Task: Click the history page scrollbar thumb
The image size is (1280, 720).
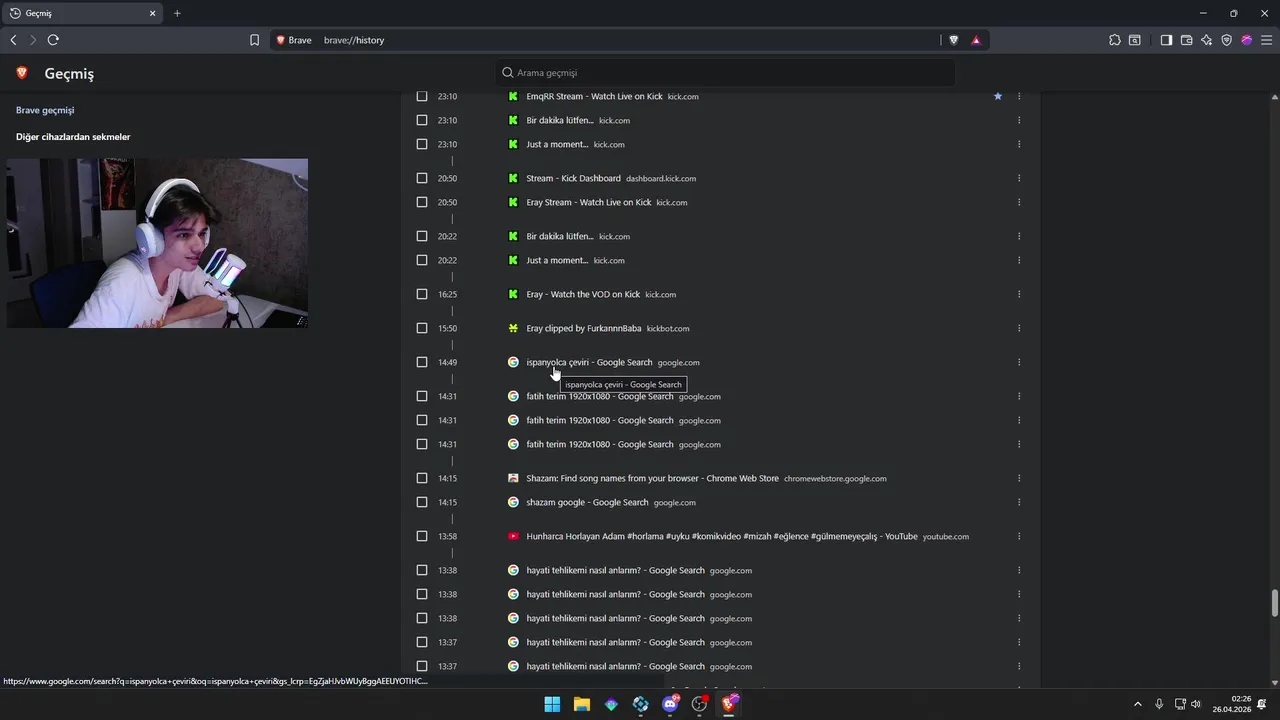Action: (x=1275, y=604)
